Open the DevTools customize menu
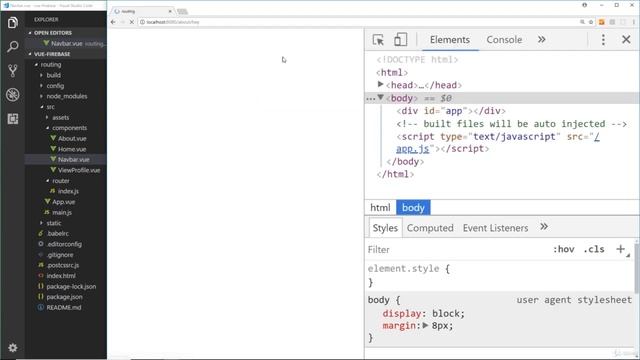This screenshot has width=640, height=360. click(603, 40)
